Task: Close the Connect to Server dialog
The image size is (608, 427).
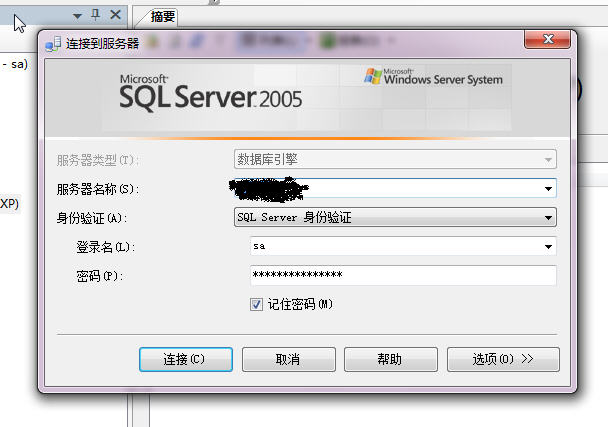Action: [x=547, y=39]
